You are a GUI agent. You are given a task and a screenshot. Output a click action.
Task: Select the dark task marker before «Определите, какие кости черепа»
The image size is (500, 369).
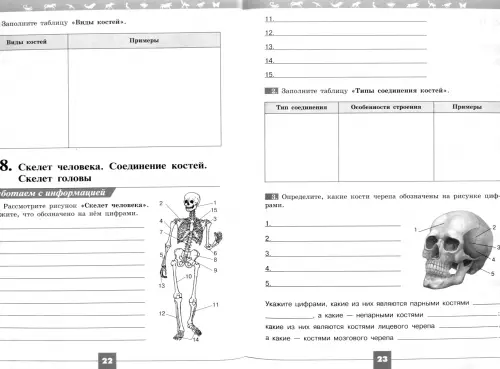271,197
